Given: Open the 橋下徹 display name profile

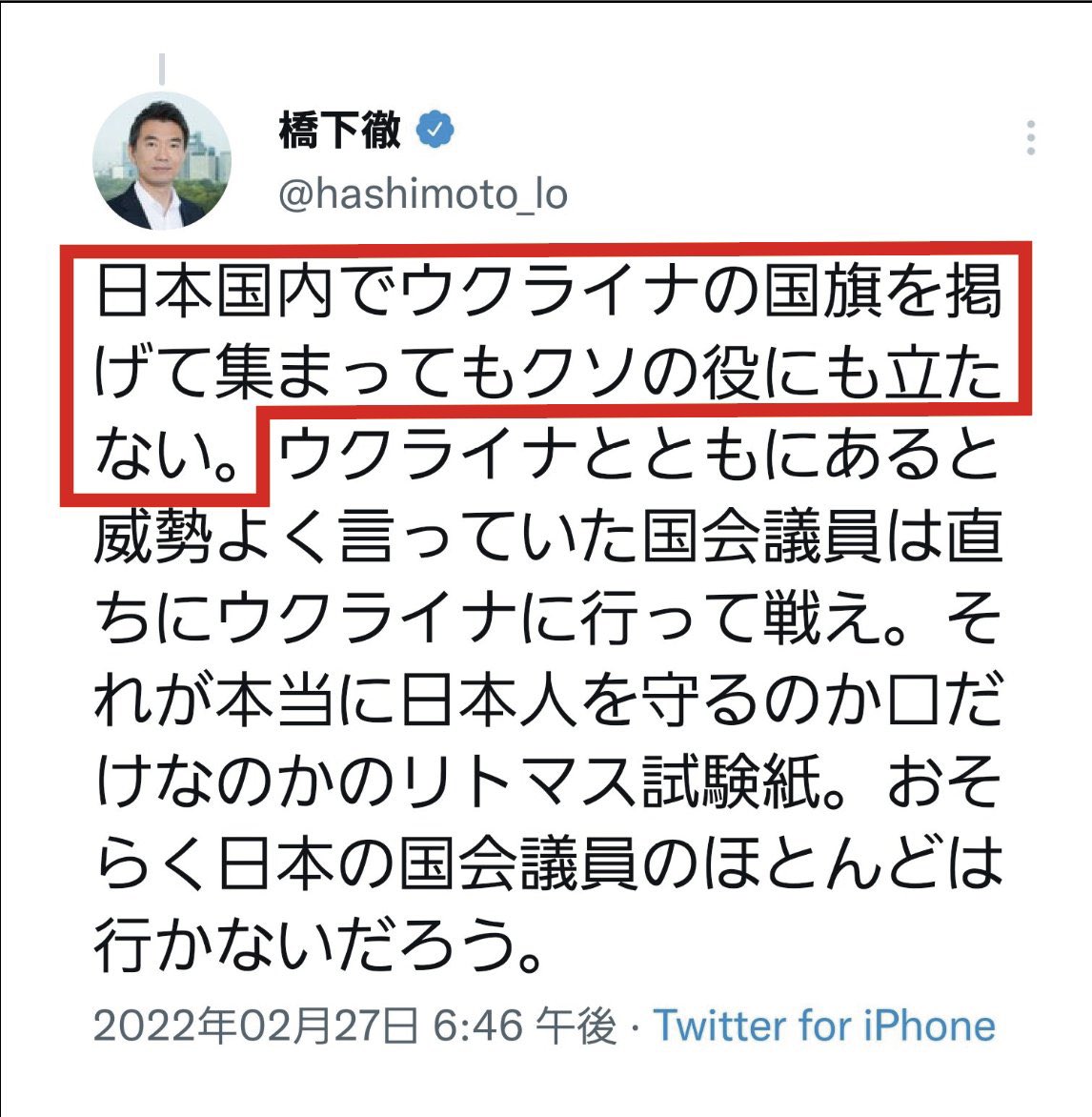Looking at the screenshot, I should point(340,131).
